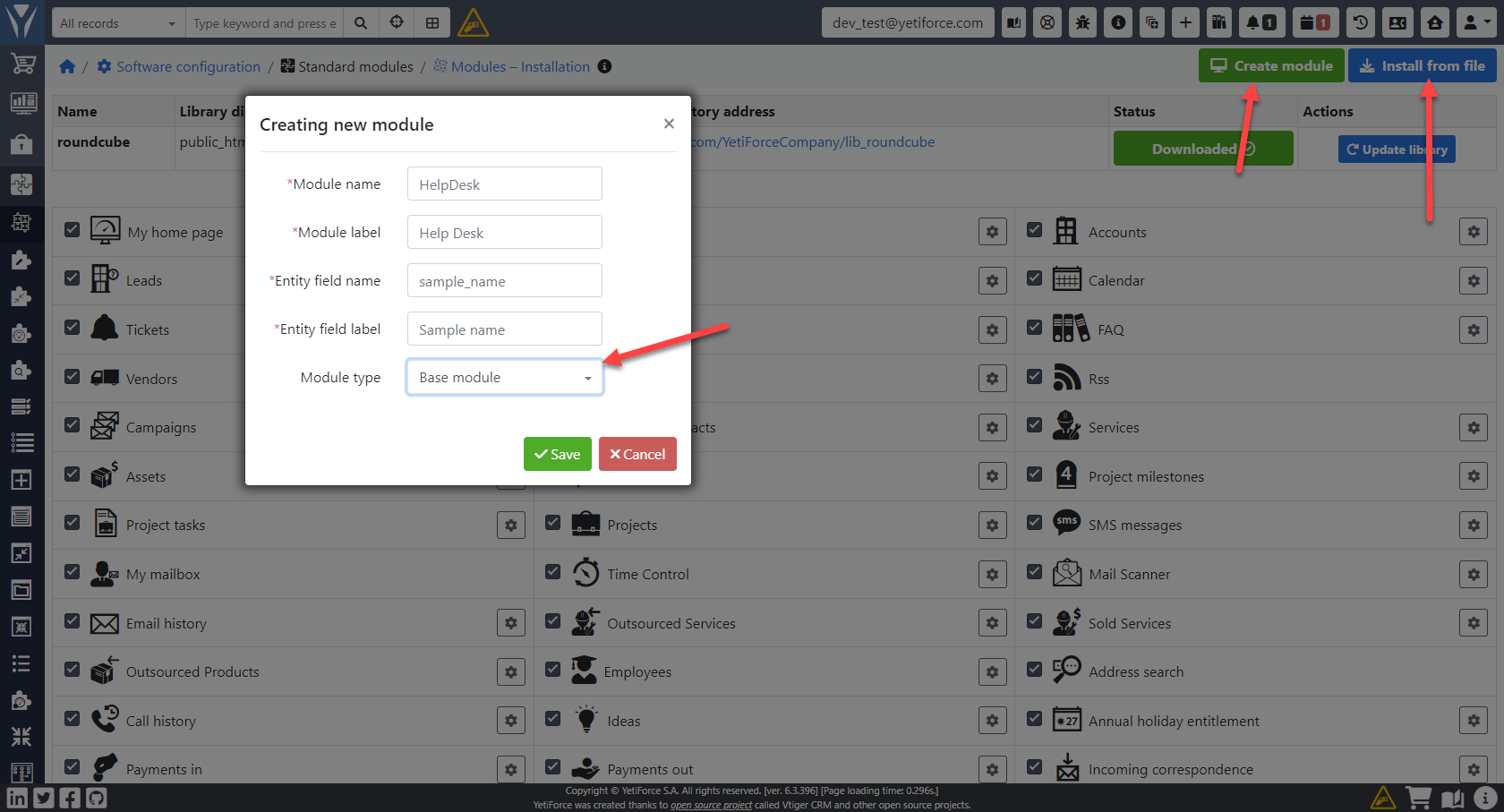Click the Install from file button
Screen dimensions: 1504x812
pyautogui.click(x=1423, y=65)
